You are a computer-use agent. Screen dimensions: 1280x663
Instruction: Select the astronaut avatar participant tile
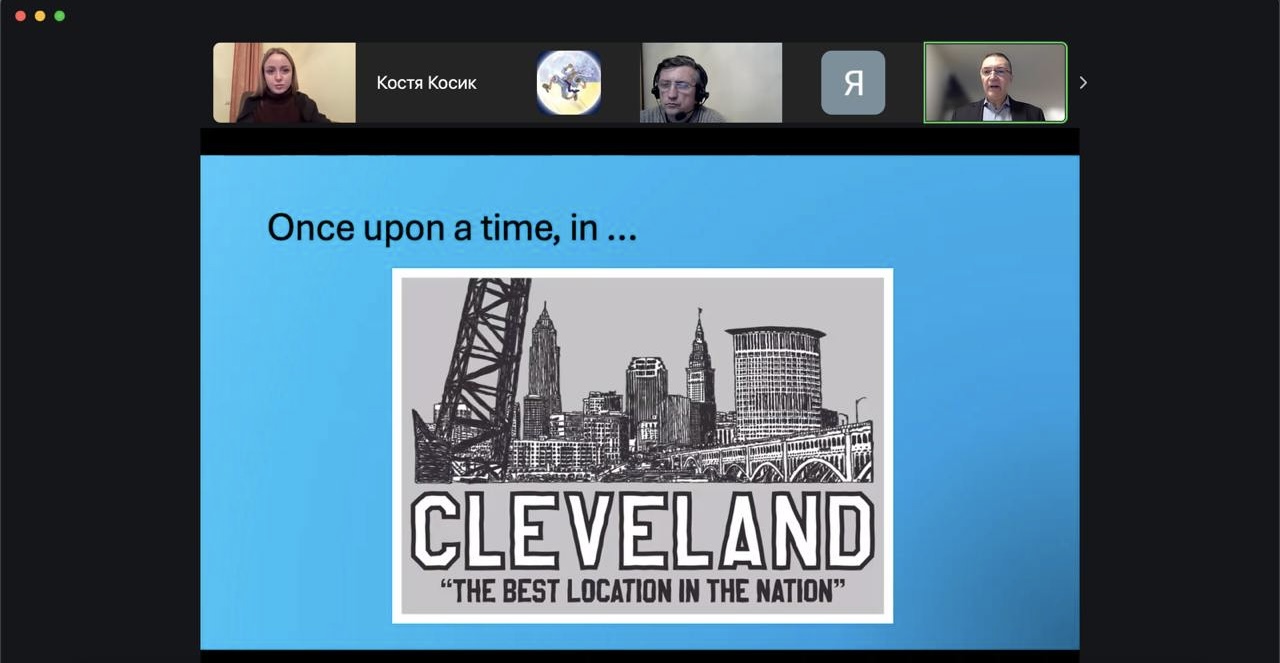click(568, 82)
